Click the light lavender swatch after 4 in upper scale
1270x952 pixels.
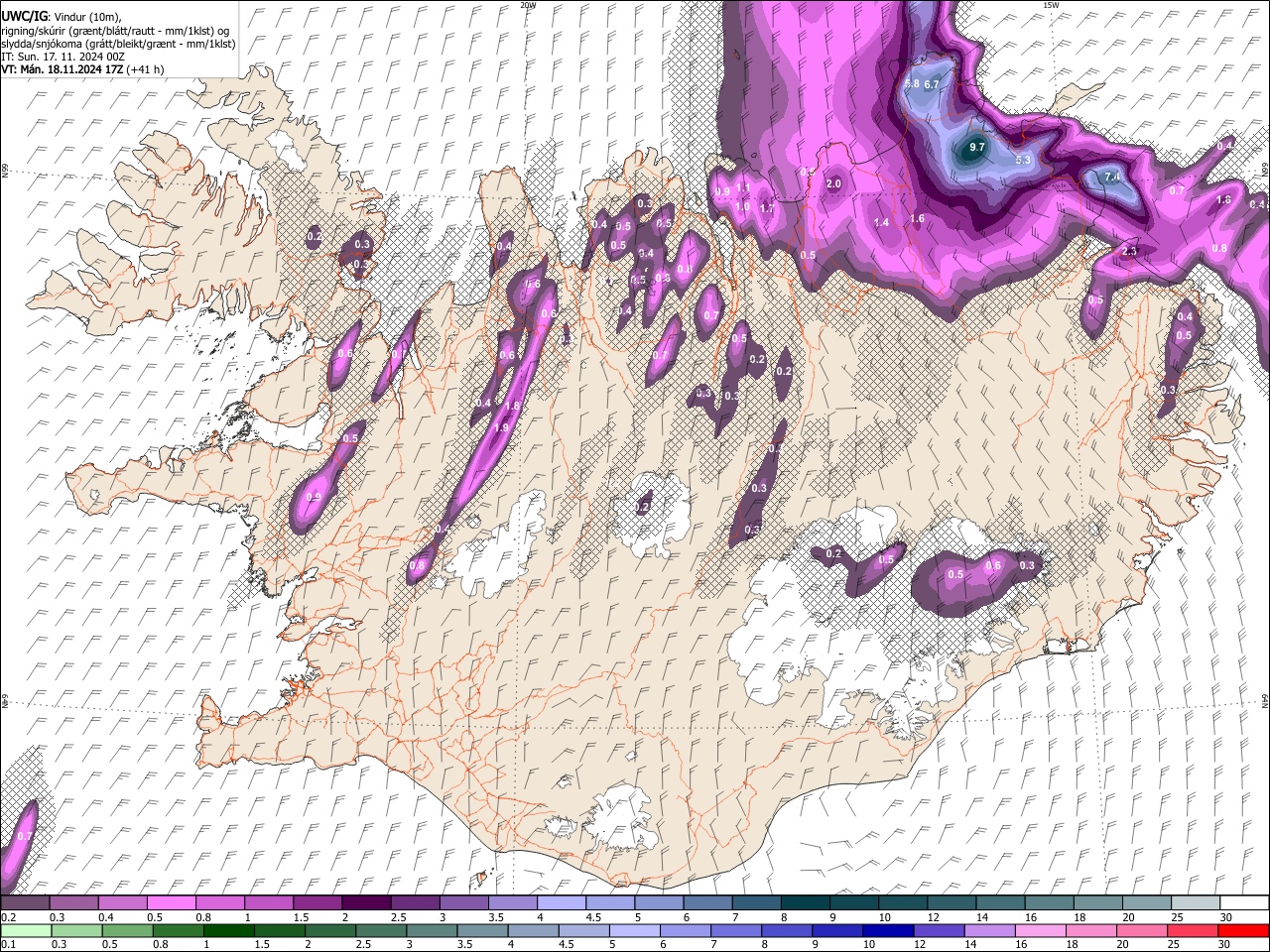563,902
